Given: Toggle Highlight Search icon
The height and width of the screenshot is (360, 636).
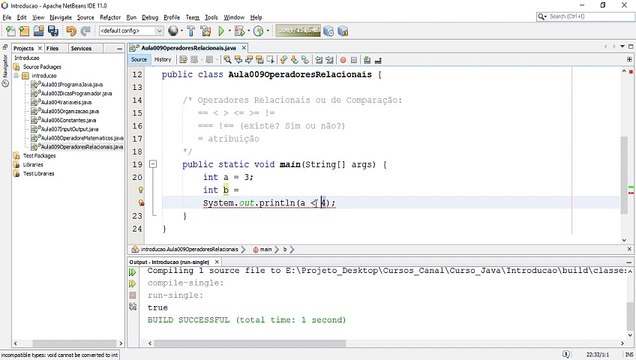Looking at the screenshot, I should pyautogui.click(x=260, y=60).
